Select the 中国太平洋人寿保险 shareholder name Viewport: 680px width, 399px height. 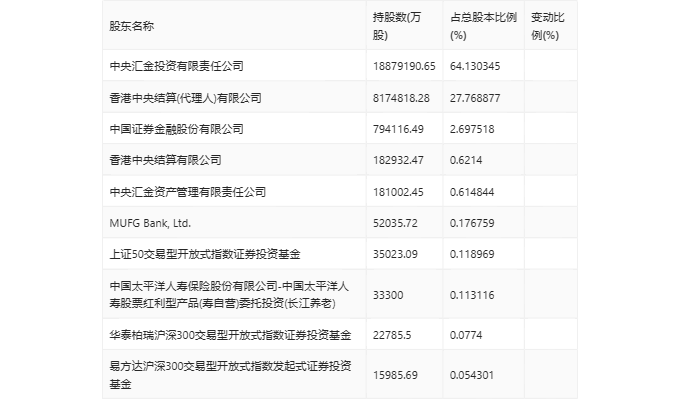coord(229,294)
